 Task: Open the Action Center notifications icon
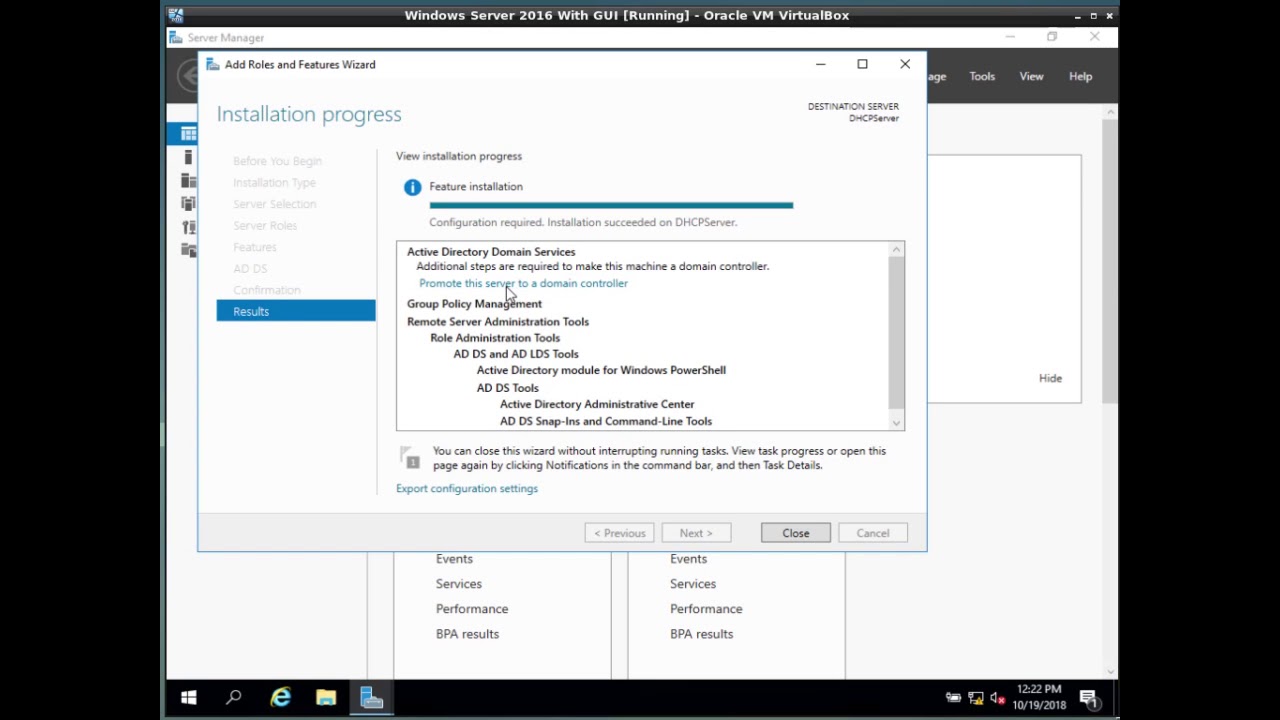[x=1088, y=698]
